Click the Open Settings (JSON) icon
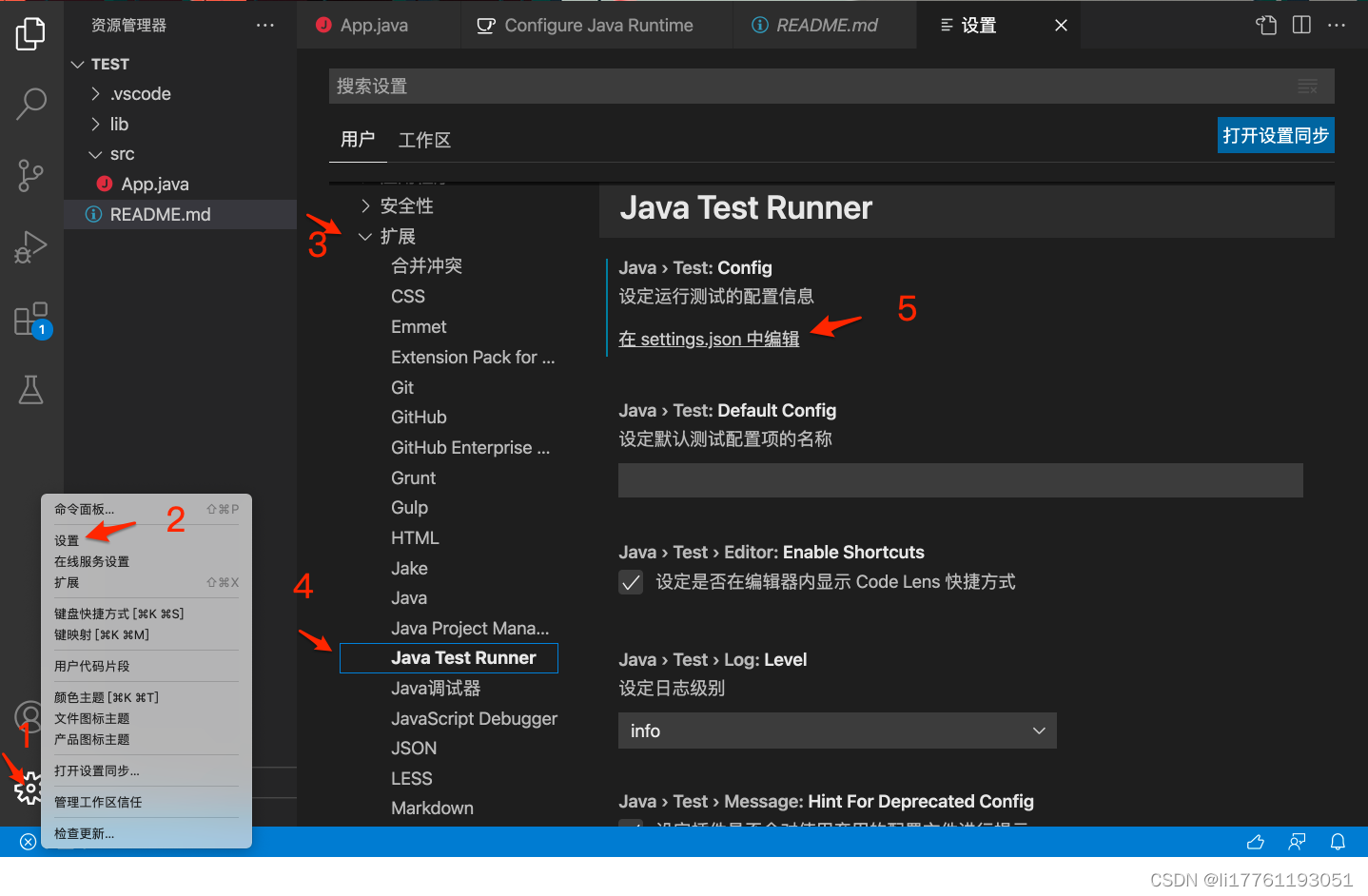The height and width of the screenshot is (896, 1368). pos(1266,25)
